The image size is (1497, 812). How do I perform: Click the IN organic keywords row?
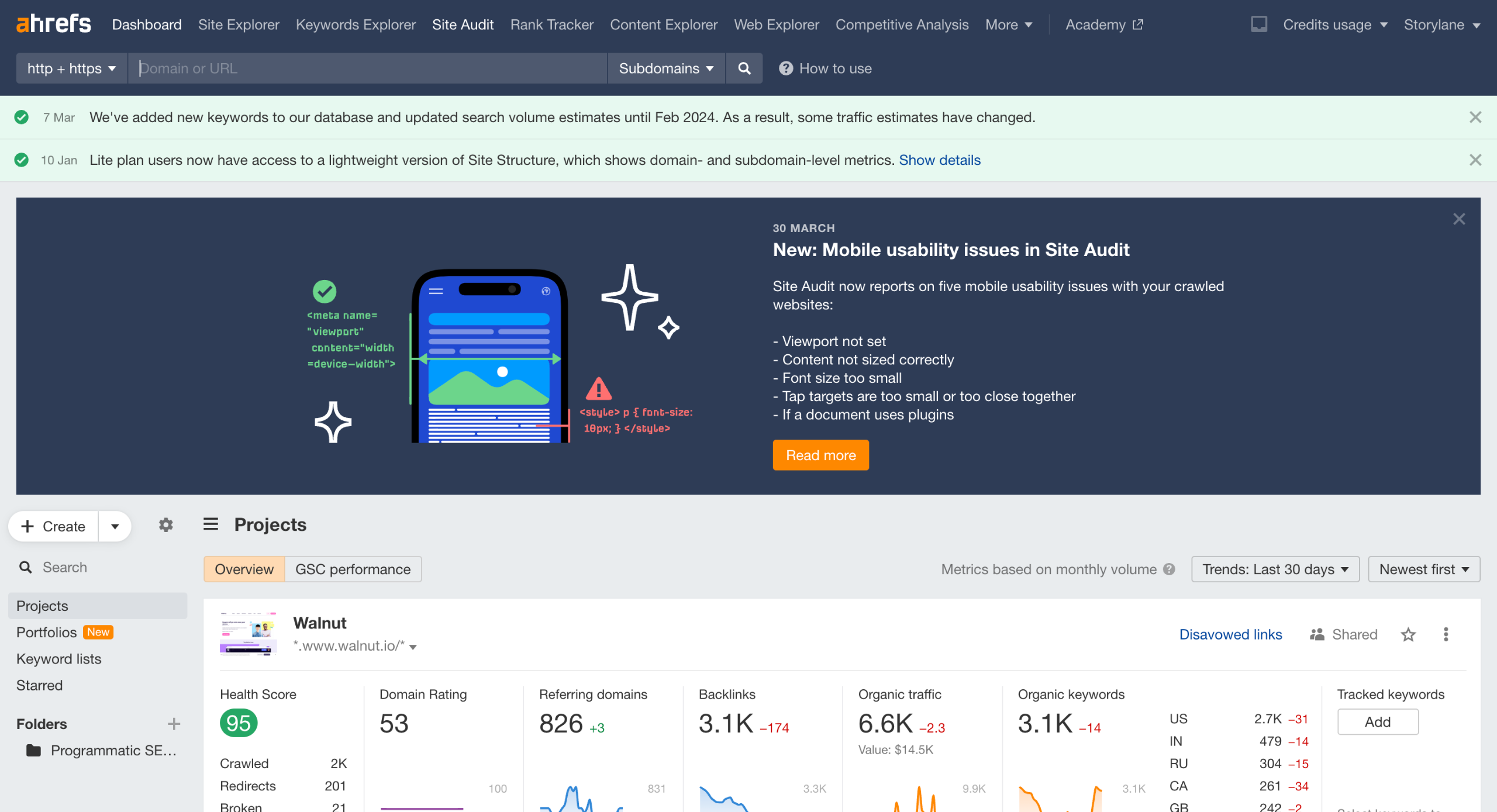pos(1239,741)
